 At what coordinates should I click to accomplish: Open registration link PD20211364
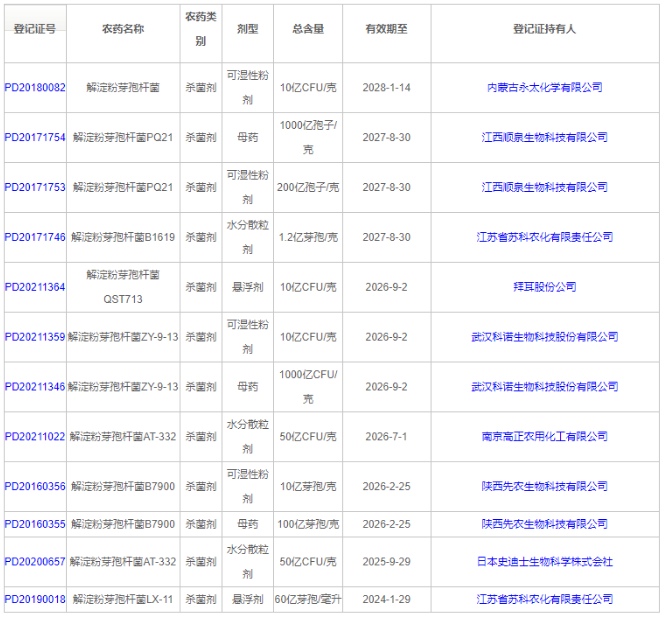pos(35,288)
